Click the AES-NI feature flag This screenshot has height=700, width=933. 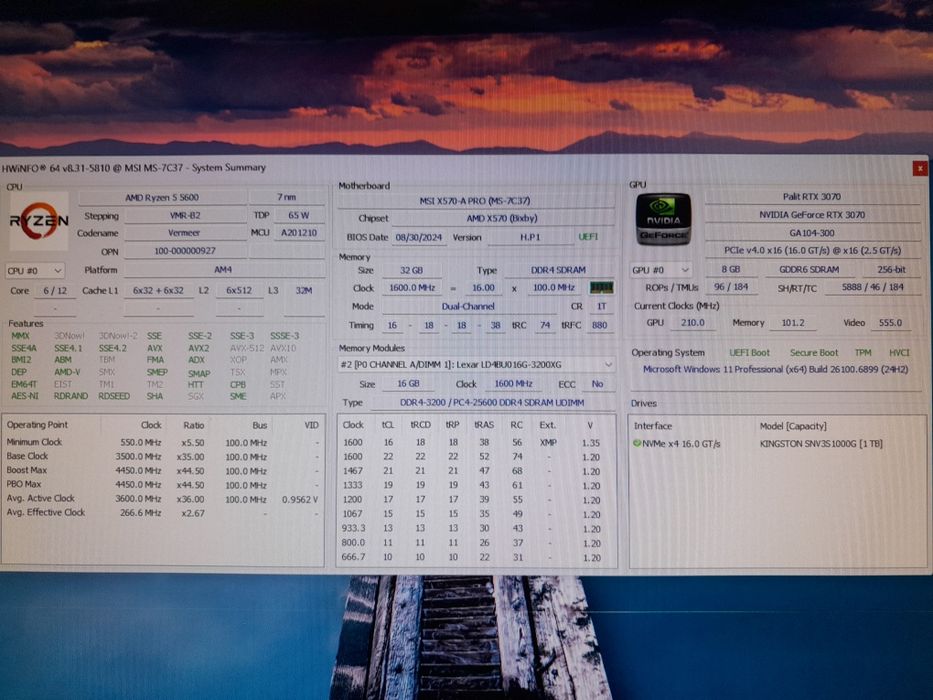(x=24, y=396)
